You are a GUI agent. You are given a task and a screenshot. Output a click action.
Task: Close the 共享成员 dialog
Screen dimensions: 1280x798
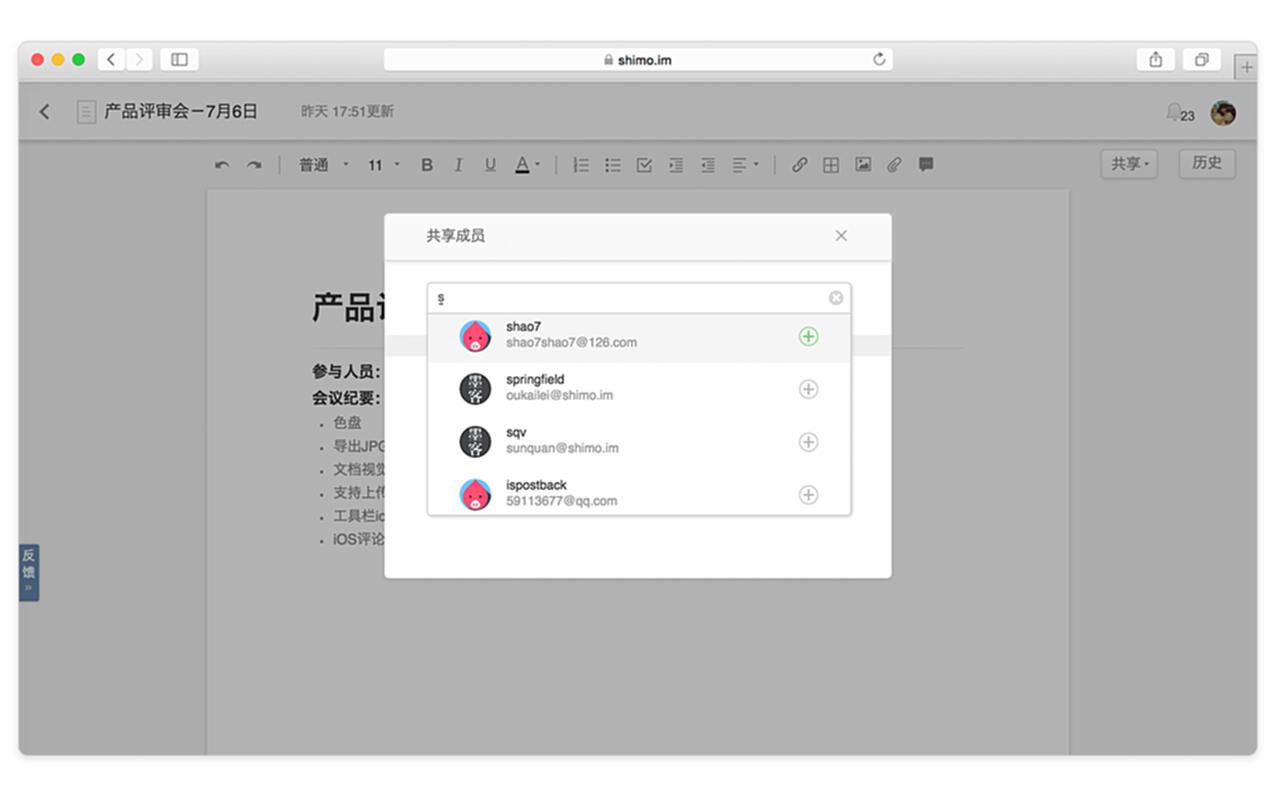[x=841, y=236]
